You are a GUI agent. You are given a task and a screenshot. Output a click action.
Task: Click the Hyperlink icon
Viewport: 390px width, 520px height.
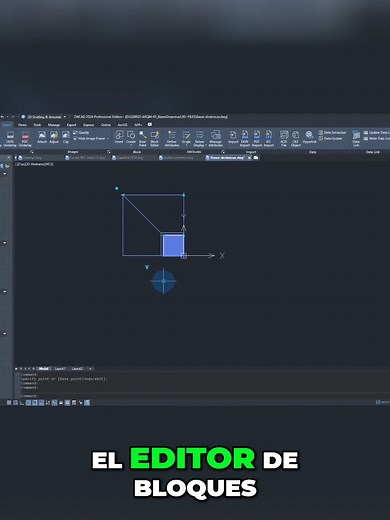[309, 137]
